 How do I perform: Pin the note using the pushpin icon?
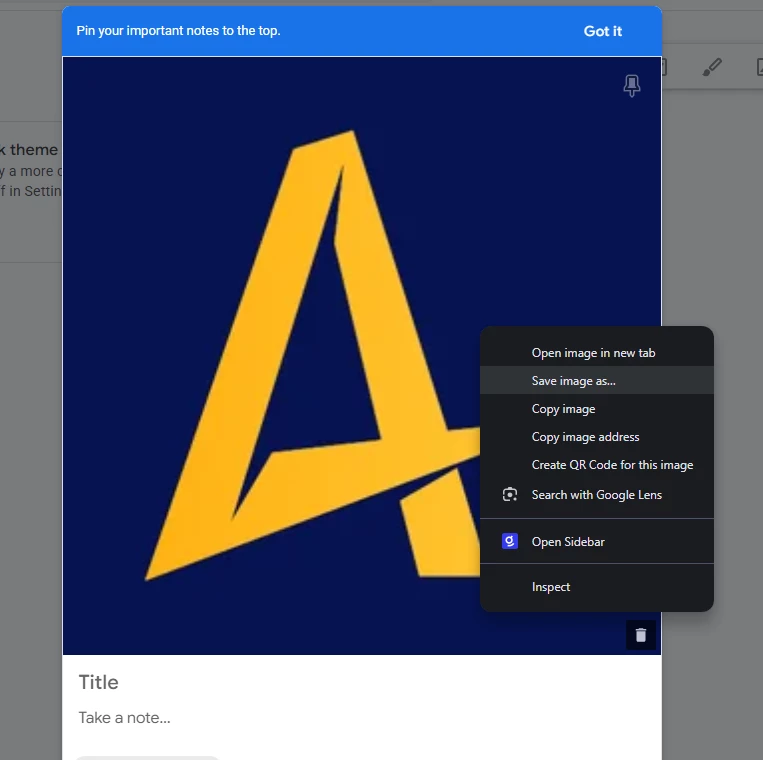tap(632, 86)
